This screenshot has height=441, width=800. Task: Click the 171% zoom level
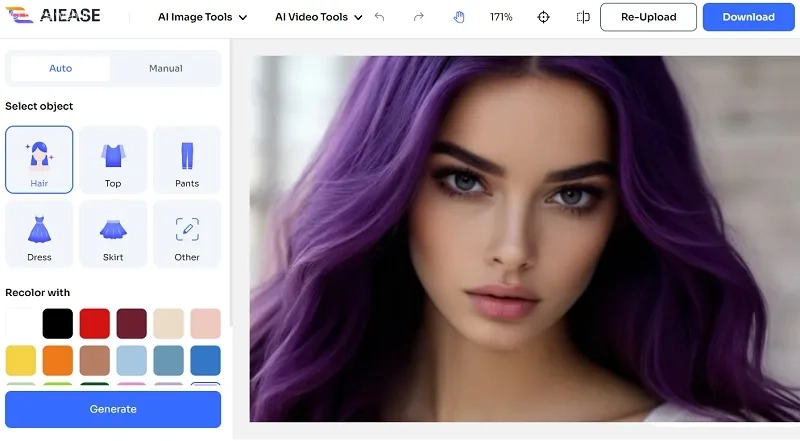pyautogui.click(x=501, y=17)
